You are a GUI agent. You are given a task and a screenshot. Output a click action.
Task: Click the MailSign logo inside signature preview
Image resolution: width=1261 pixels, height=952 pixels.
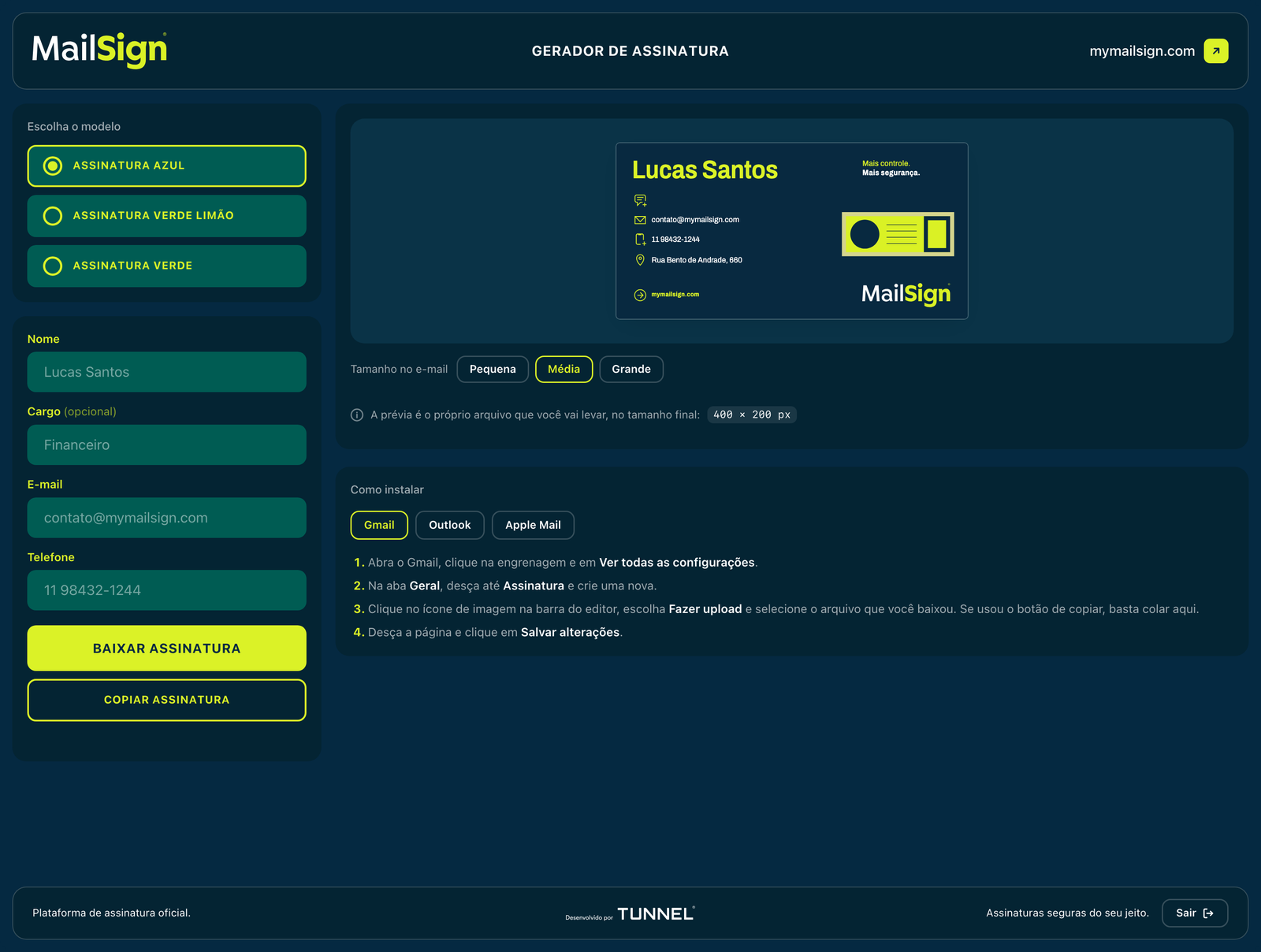[x=906, y=294]
